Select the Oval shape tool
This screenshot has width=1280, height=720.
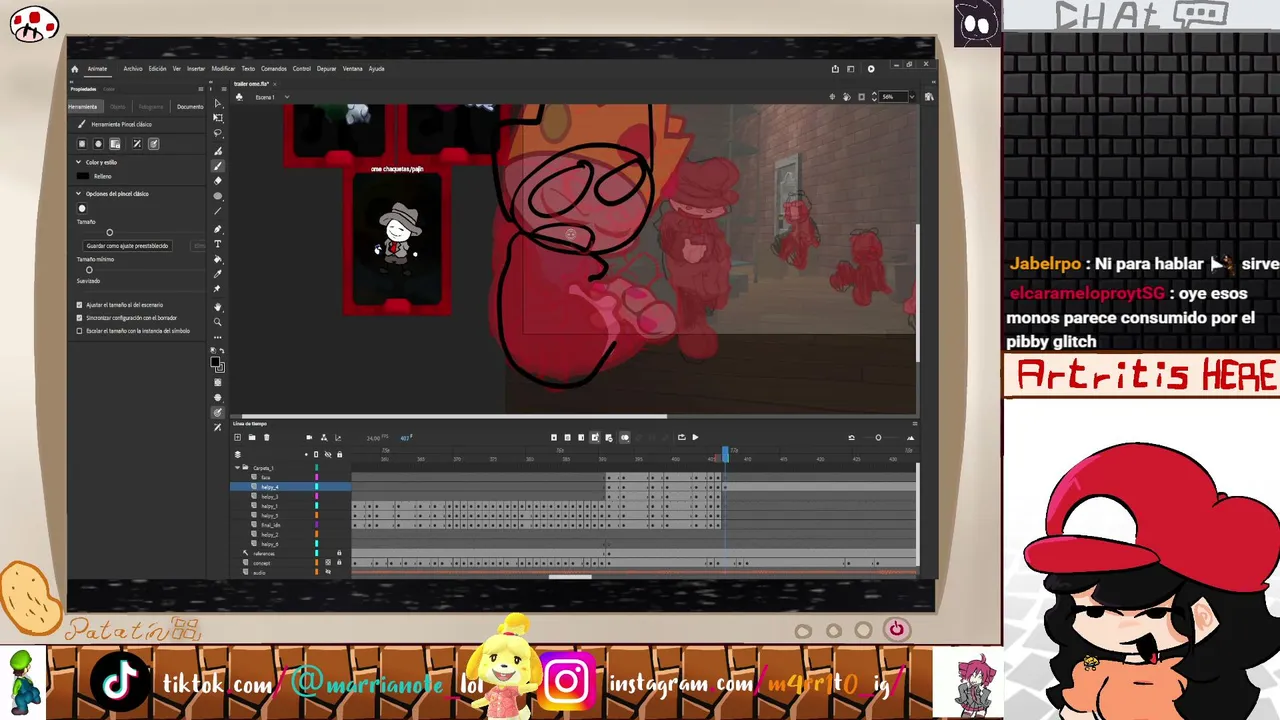[218, 196]
